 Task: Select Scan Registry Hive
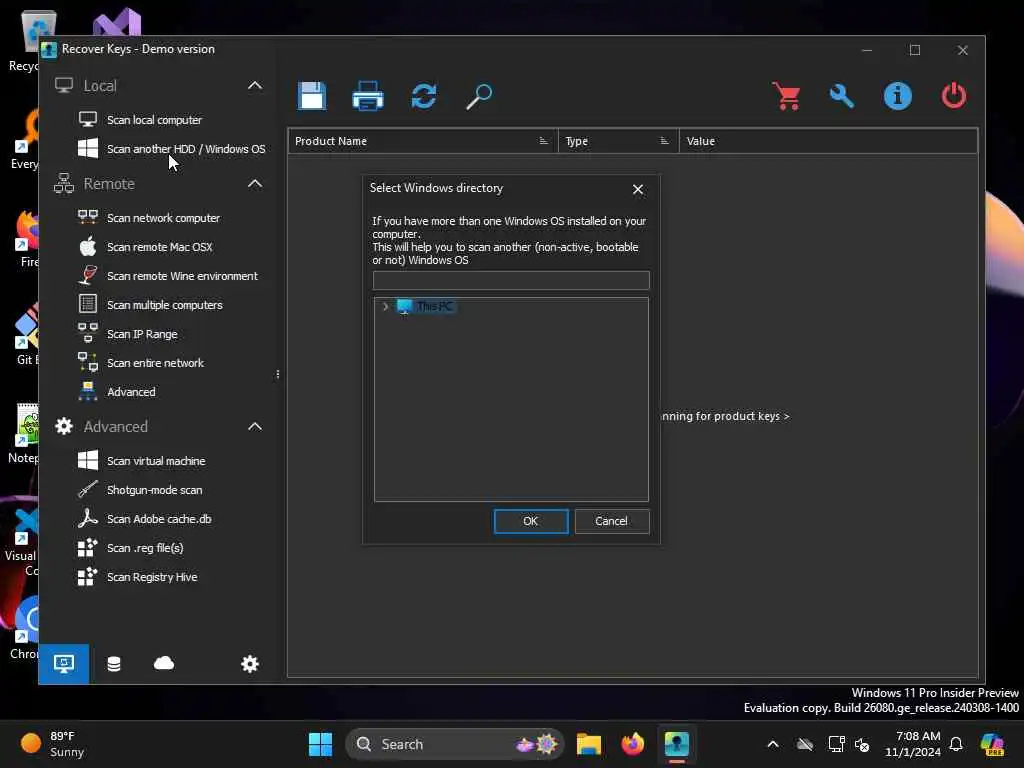pos(152,577)
